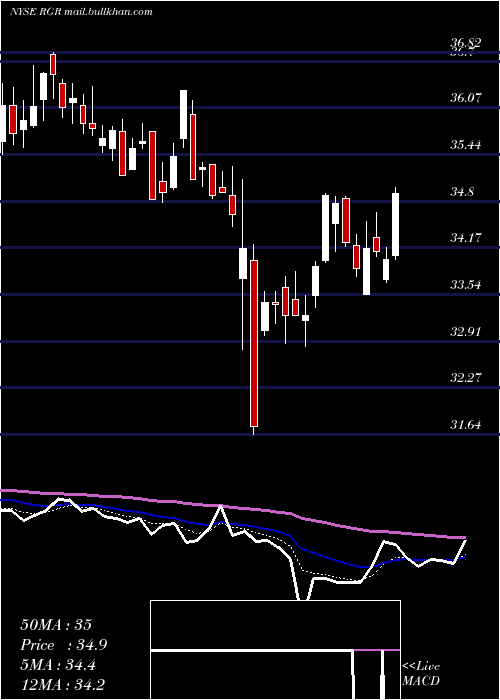Image resolution: width=500 pixels, height=700 pixels.
Task: Click the 32.27 price axis label
Action: click(x=466, y=378)
